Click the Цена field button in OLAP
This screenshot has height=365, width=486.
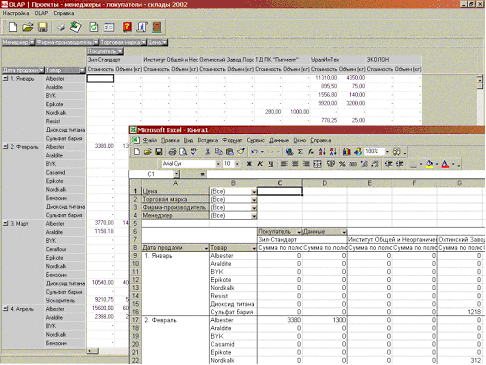157,42
